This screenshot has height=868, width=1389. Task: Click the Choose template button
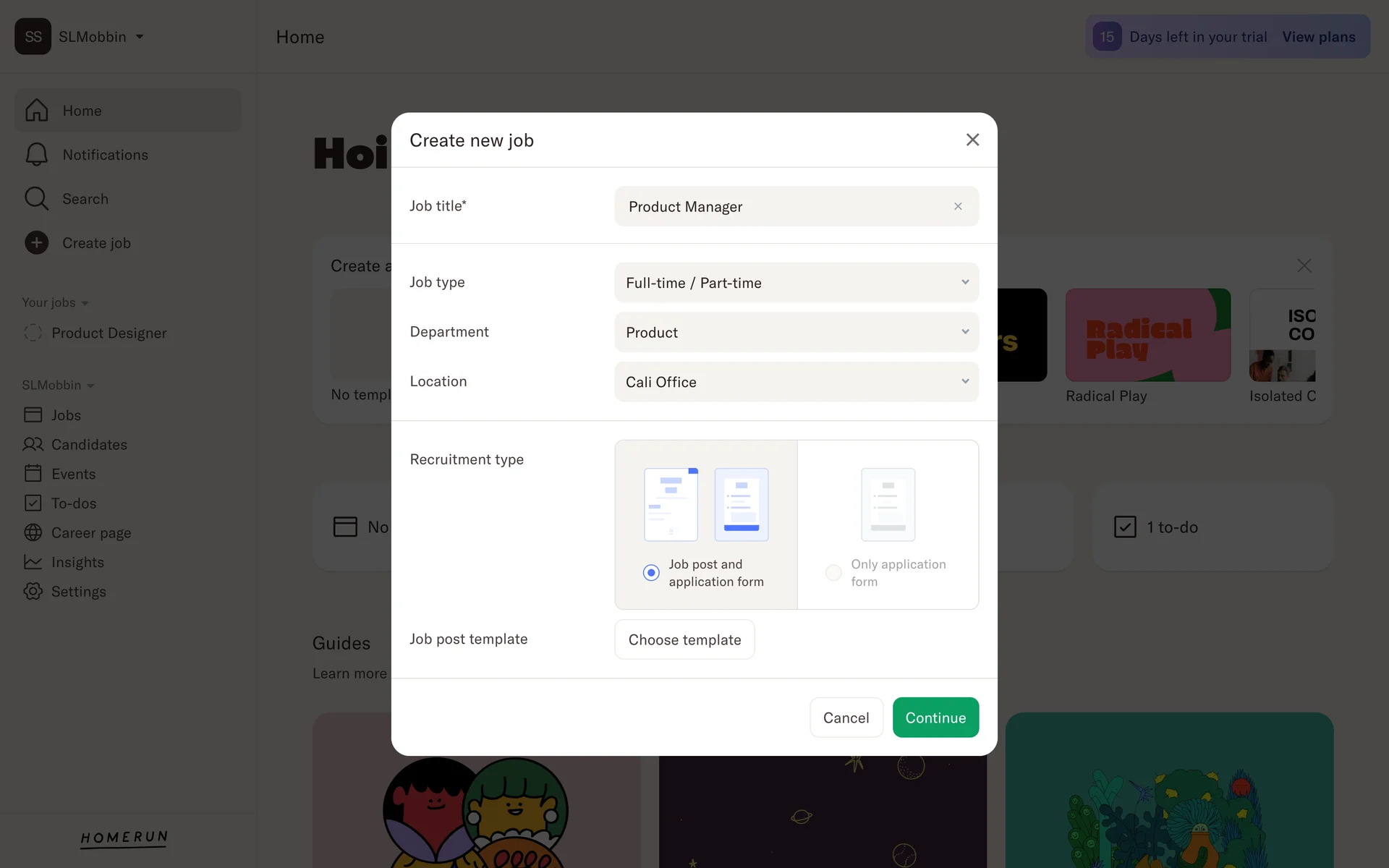tap(684, 639)
